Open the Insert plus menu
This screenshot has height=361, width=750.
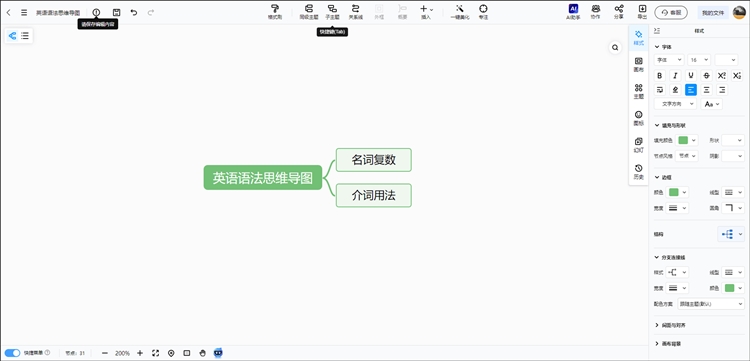(426, 12)
